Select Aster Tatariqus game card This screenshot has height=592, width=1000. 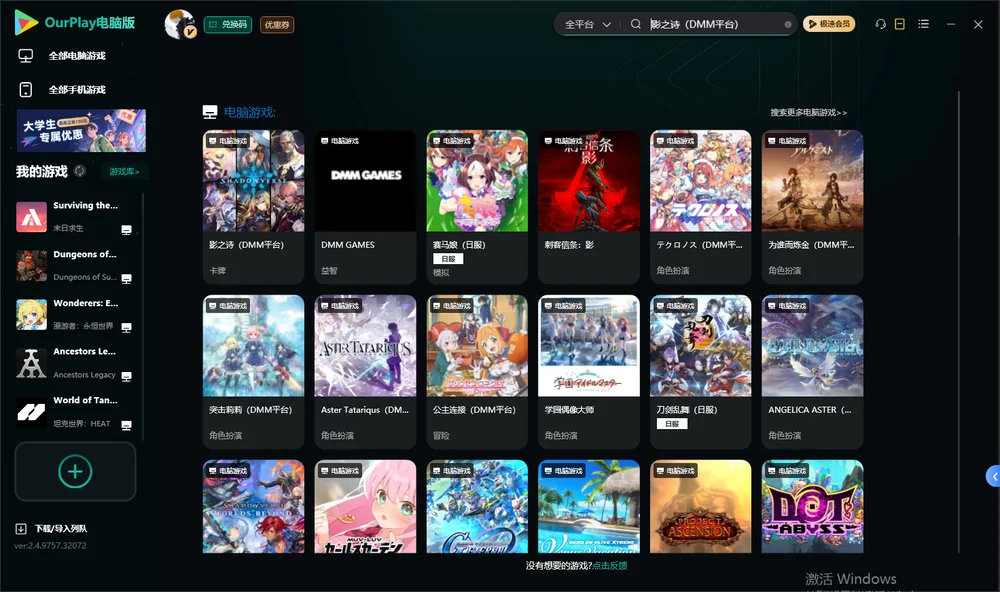tap(365, 372)
